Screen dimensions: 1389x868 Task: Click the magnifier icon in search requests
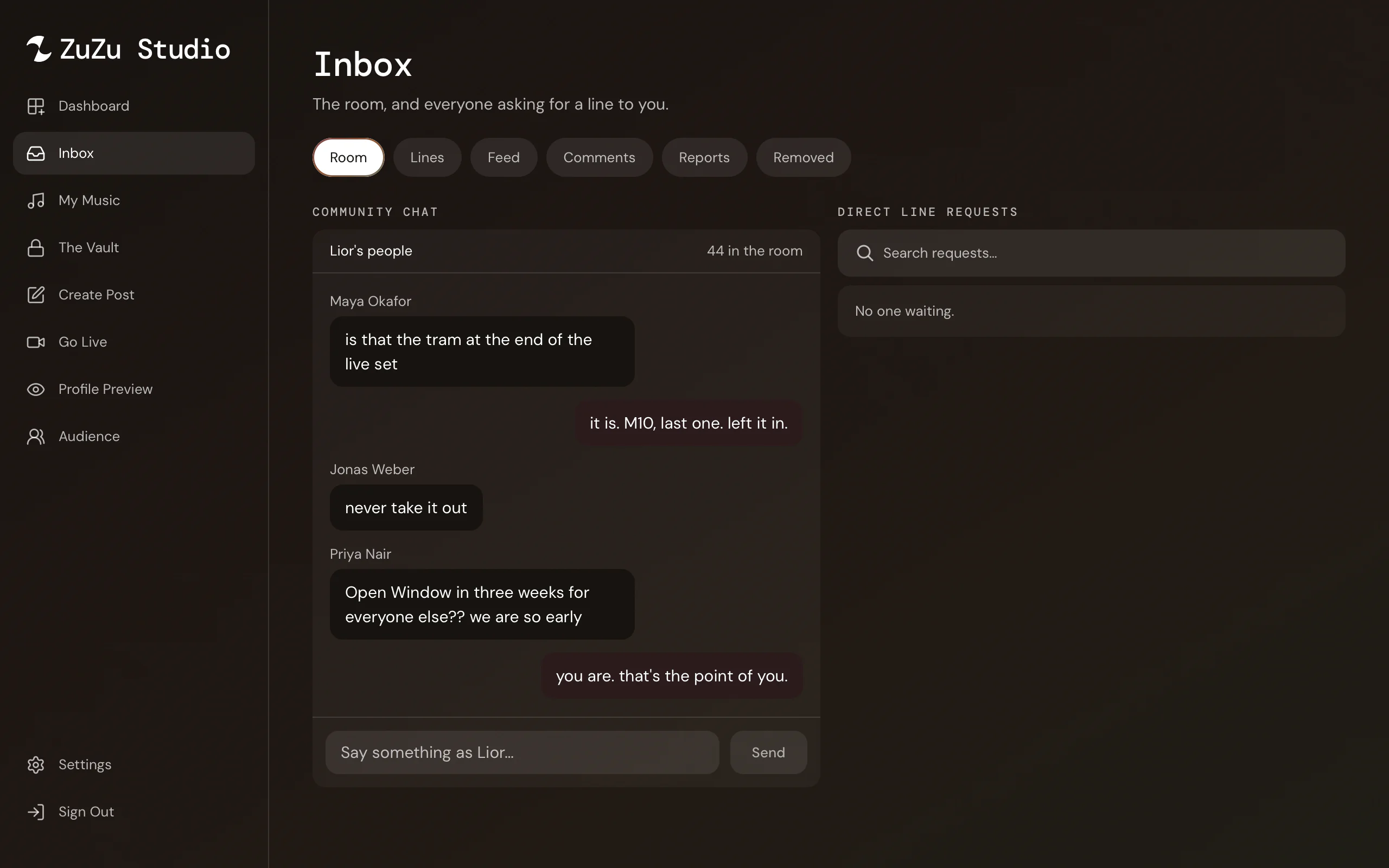pyautogui.click(x=864, y=253)
